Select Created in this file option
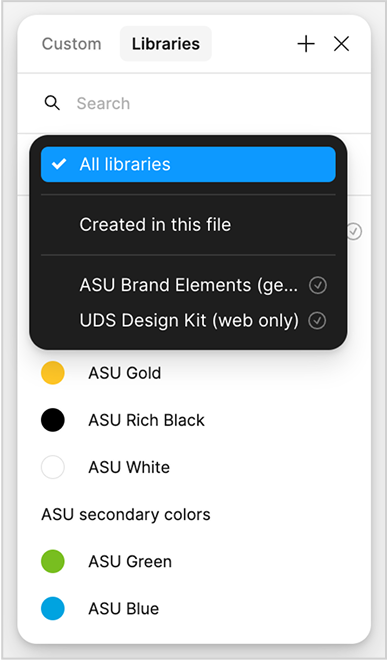 pos(188,224)
